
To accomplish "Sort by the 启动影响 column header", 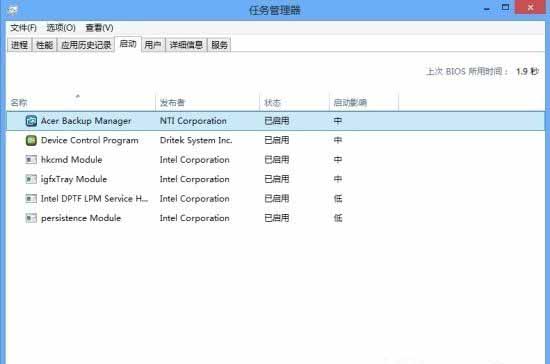I will [364, 103].
